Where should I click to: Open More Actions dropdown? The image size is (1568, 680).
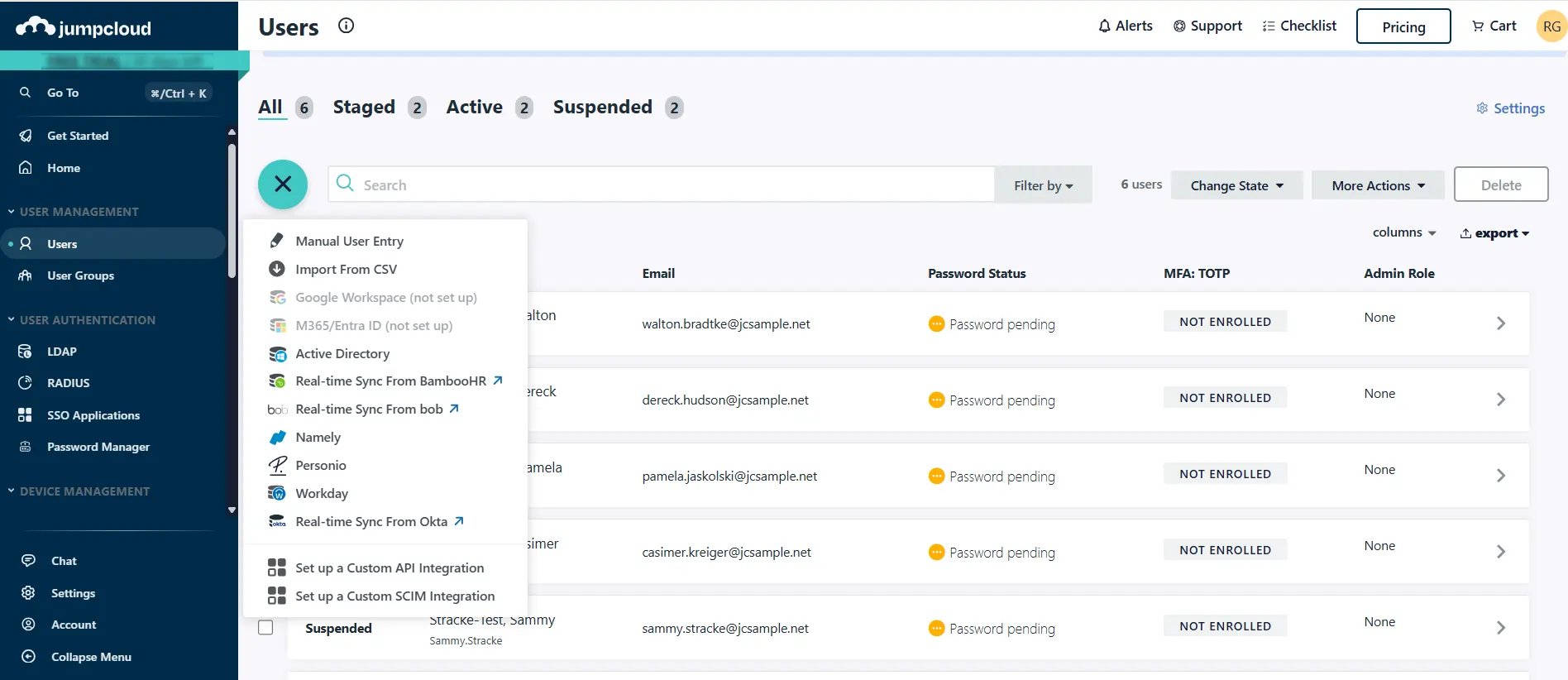pos(1378,185)
